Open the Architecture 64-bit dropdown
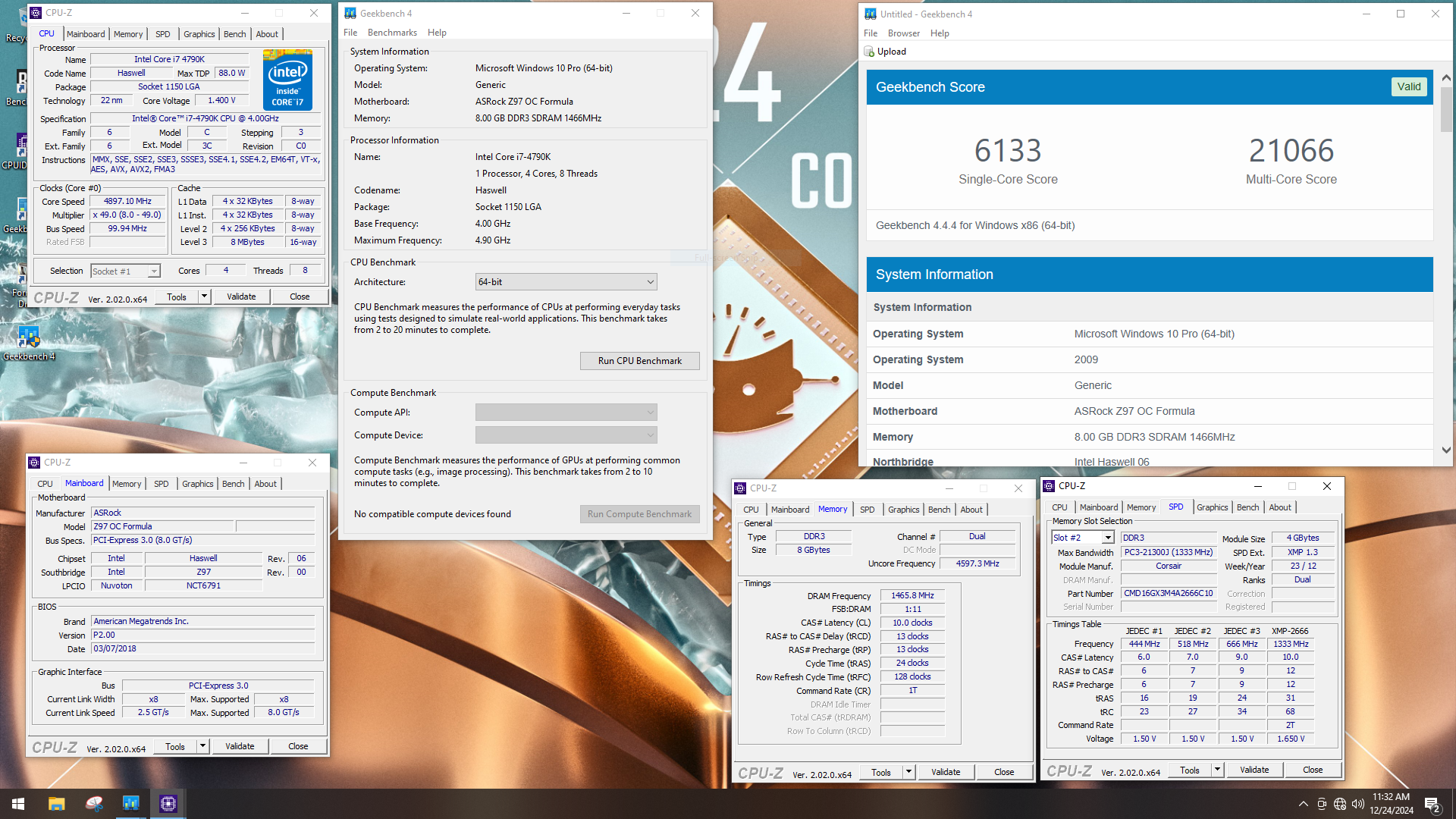This screenshot has width=1456, height=819. click(x=566, y=282)
